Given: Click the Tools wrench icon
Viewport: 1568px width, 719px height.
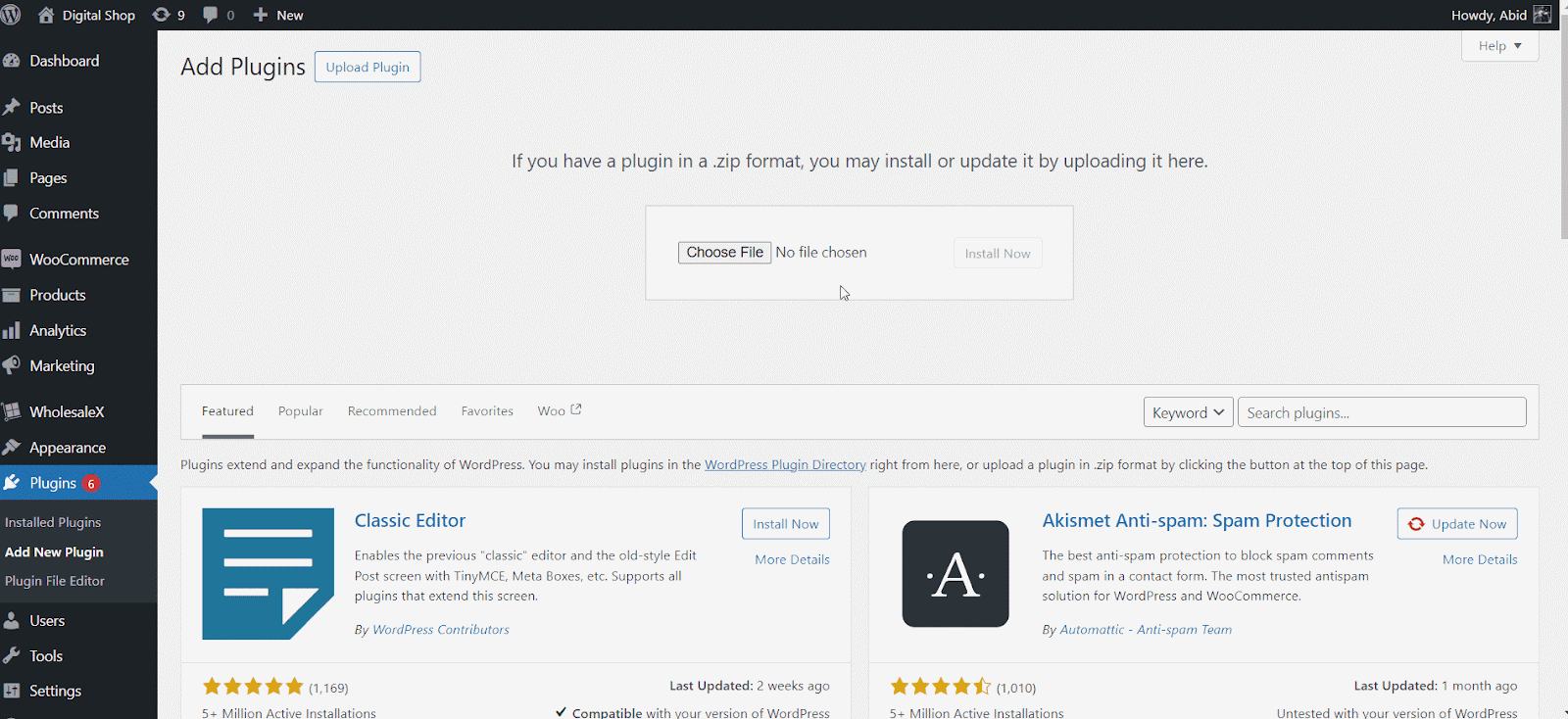Looking at the screenshot, I should tap(12, 656).
